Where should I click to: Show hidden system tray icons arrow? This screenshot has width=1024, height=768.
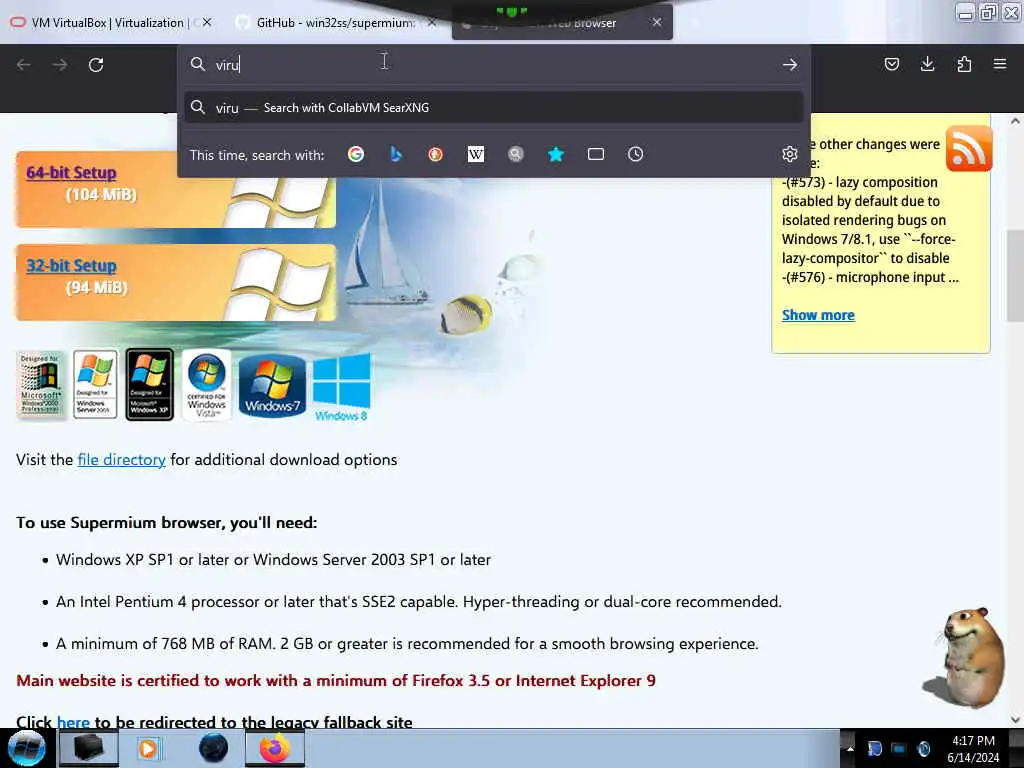(x=850, y=749)
